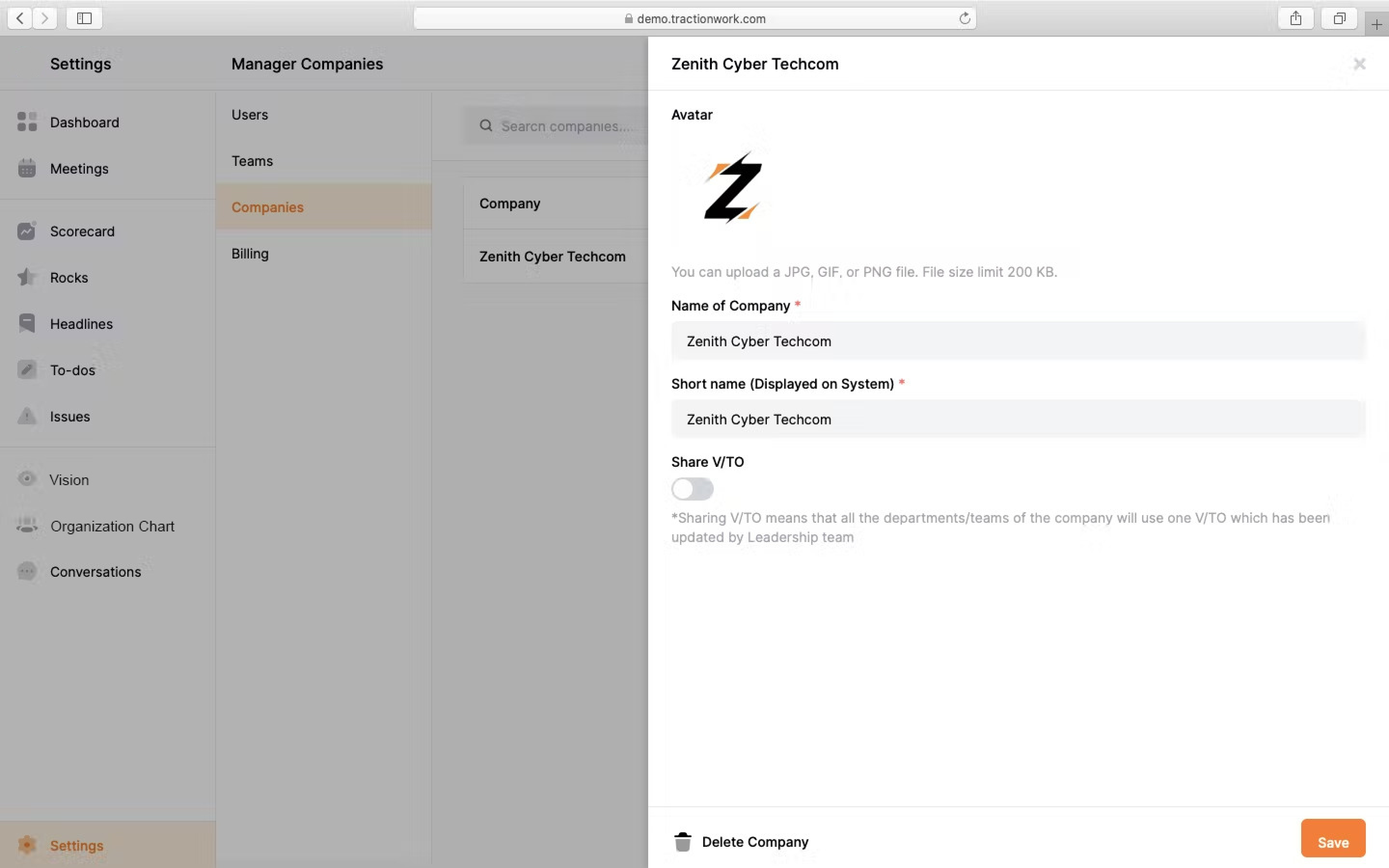Click the Dashboard grid icon
This screenshot has width=1389, height=868.
27,122
